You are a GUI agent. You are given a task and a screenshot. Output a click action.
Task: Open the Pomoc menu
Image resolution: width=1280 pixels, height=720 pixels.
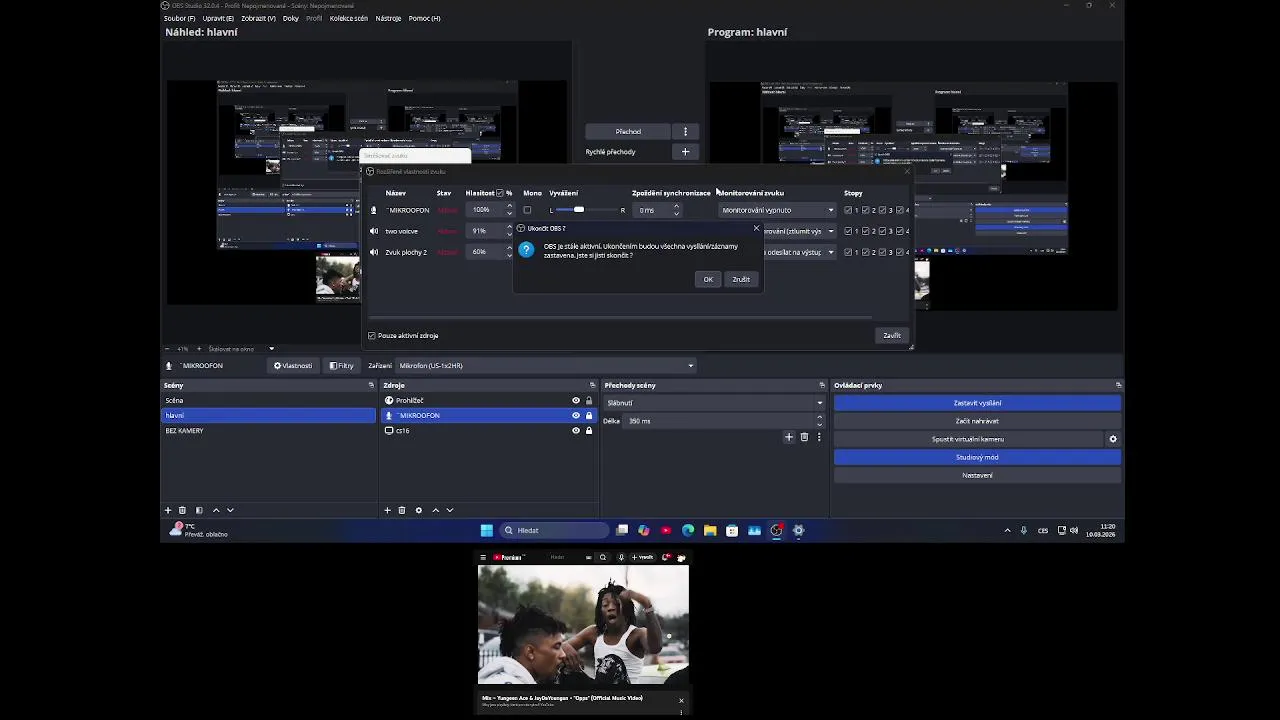pos(424,18)
